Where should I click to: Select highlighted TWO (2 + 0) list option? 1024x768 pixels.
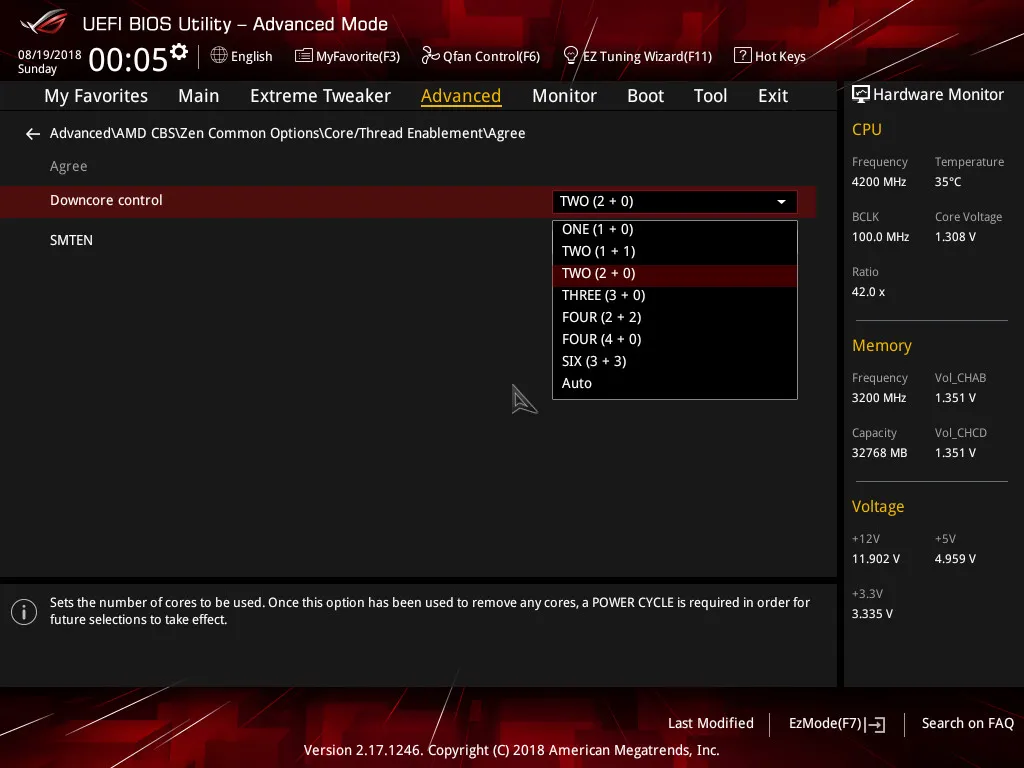pos(675,274)
